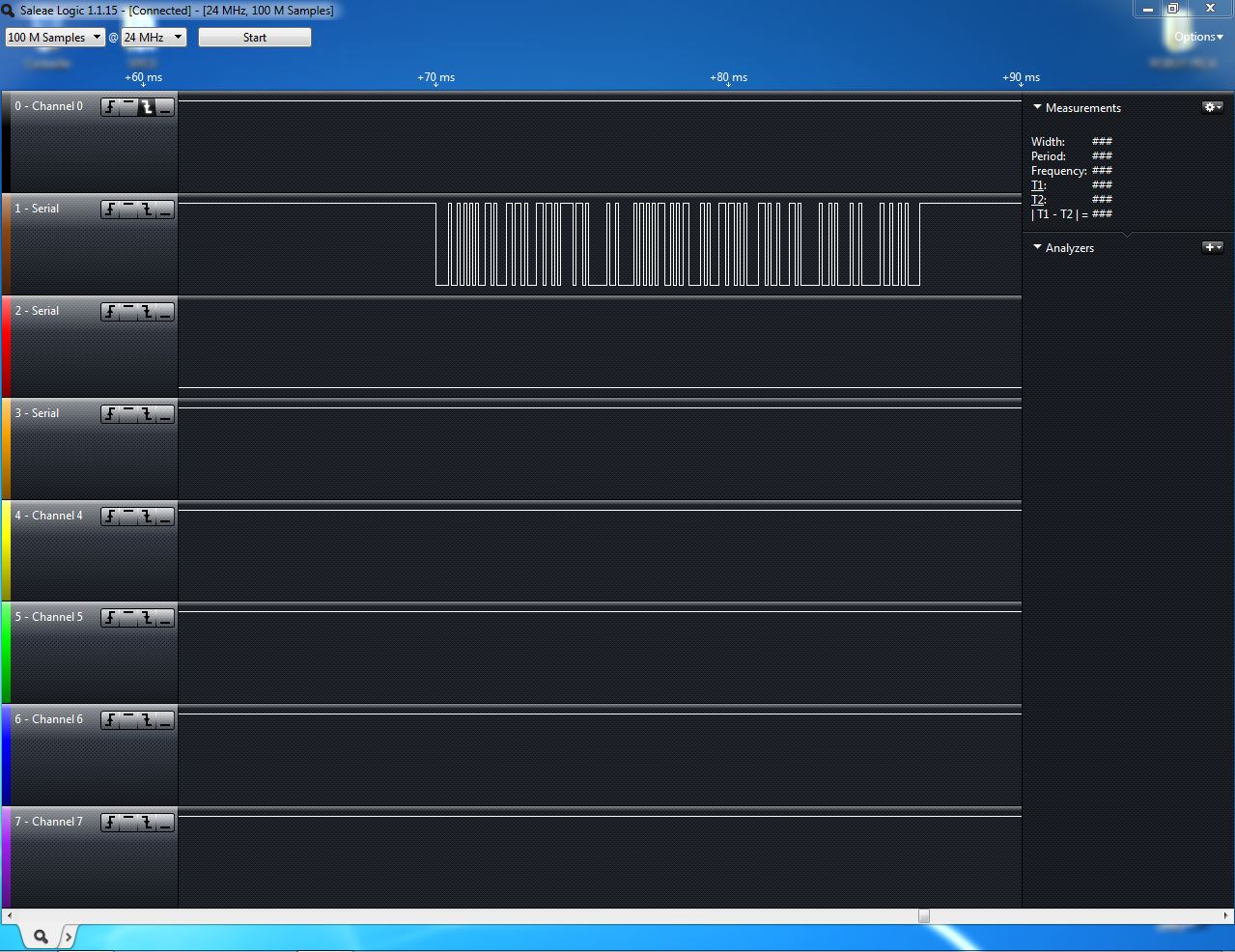Set rising edge trigger on Channel 4
1235x952 pixels.
click(111, 517)
